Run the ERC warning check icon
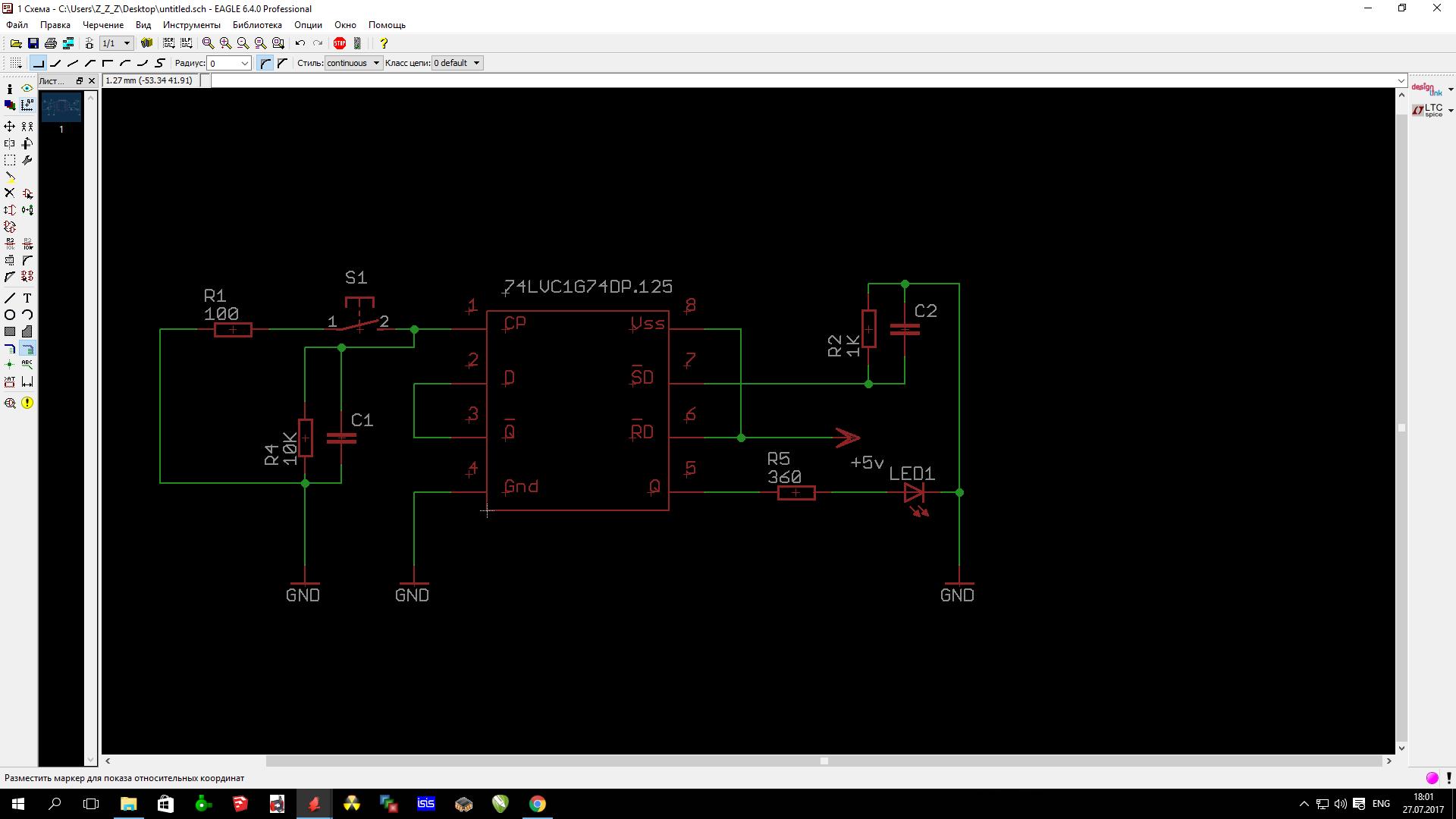This screenshot has height=819, width=1456. [27, 403]
